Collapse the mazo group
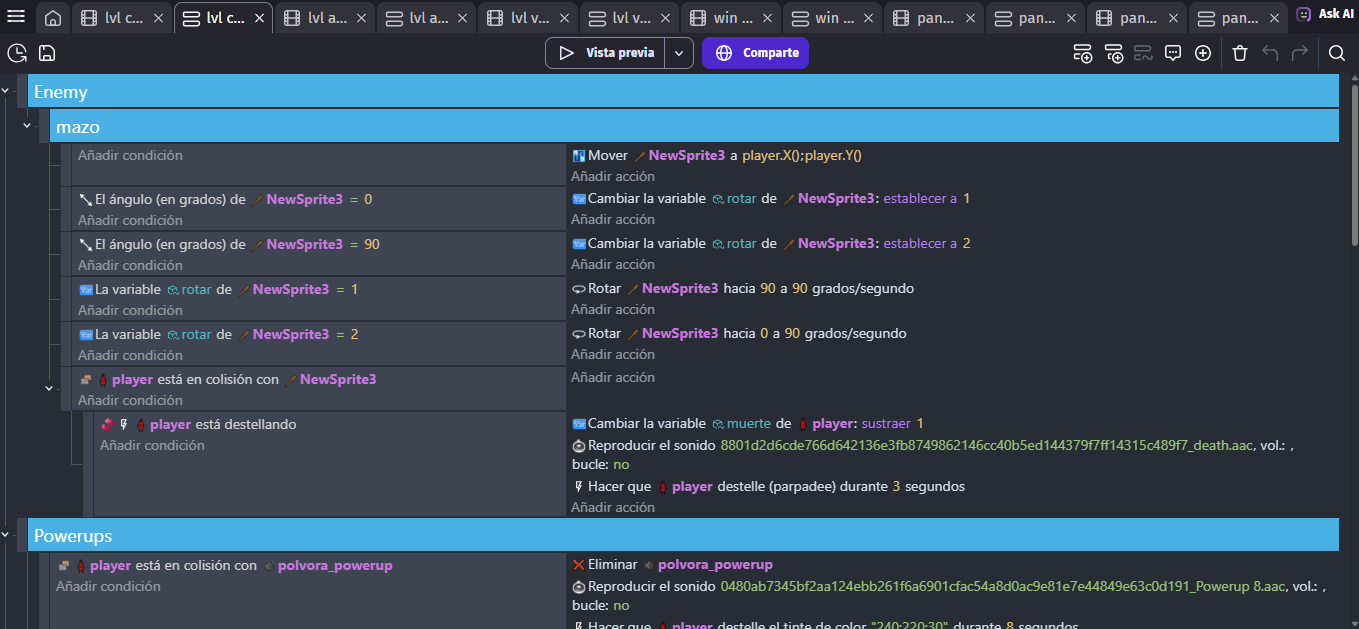The width and height of the screenshot is (1359, 629). pos(28,127)
